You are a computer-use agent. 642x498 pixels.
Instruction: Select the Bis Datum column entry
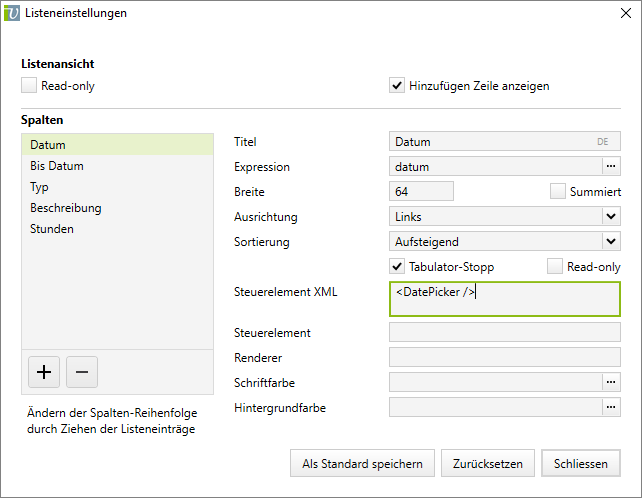pyautogui.click(x=57, y=166)
